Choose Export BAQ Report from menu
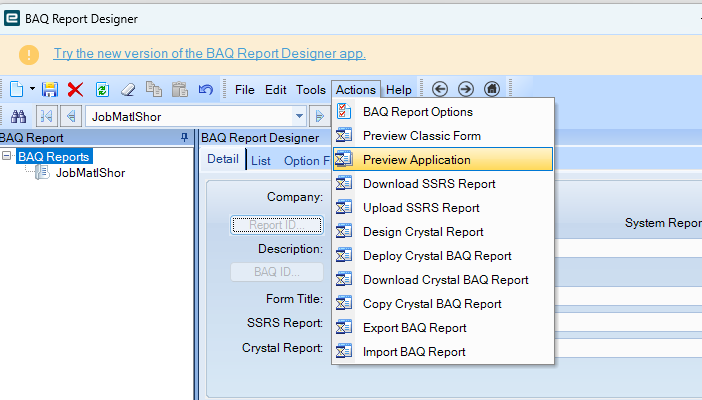This screenshot has height=400, width=702. click(414, 327)
